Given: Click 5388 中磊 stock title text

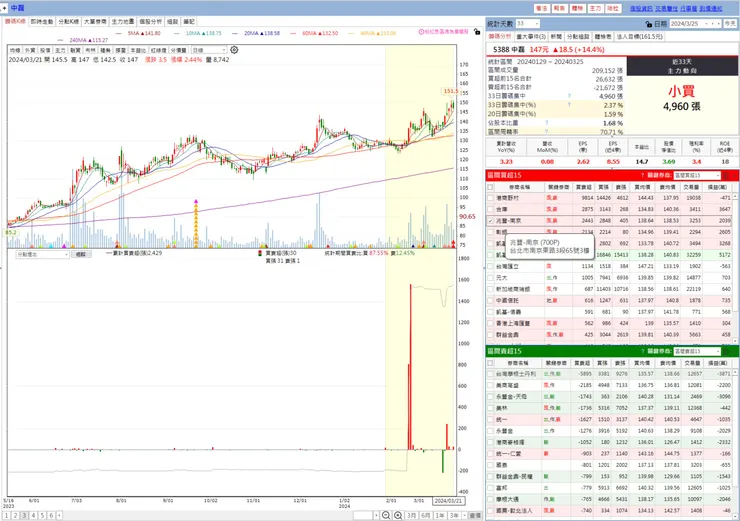Looking at the screenshot, I should point(509,50).
